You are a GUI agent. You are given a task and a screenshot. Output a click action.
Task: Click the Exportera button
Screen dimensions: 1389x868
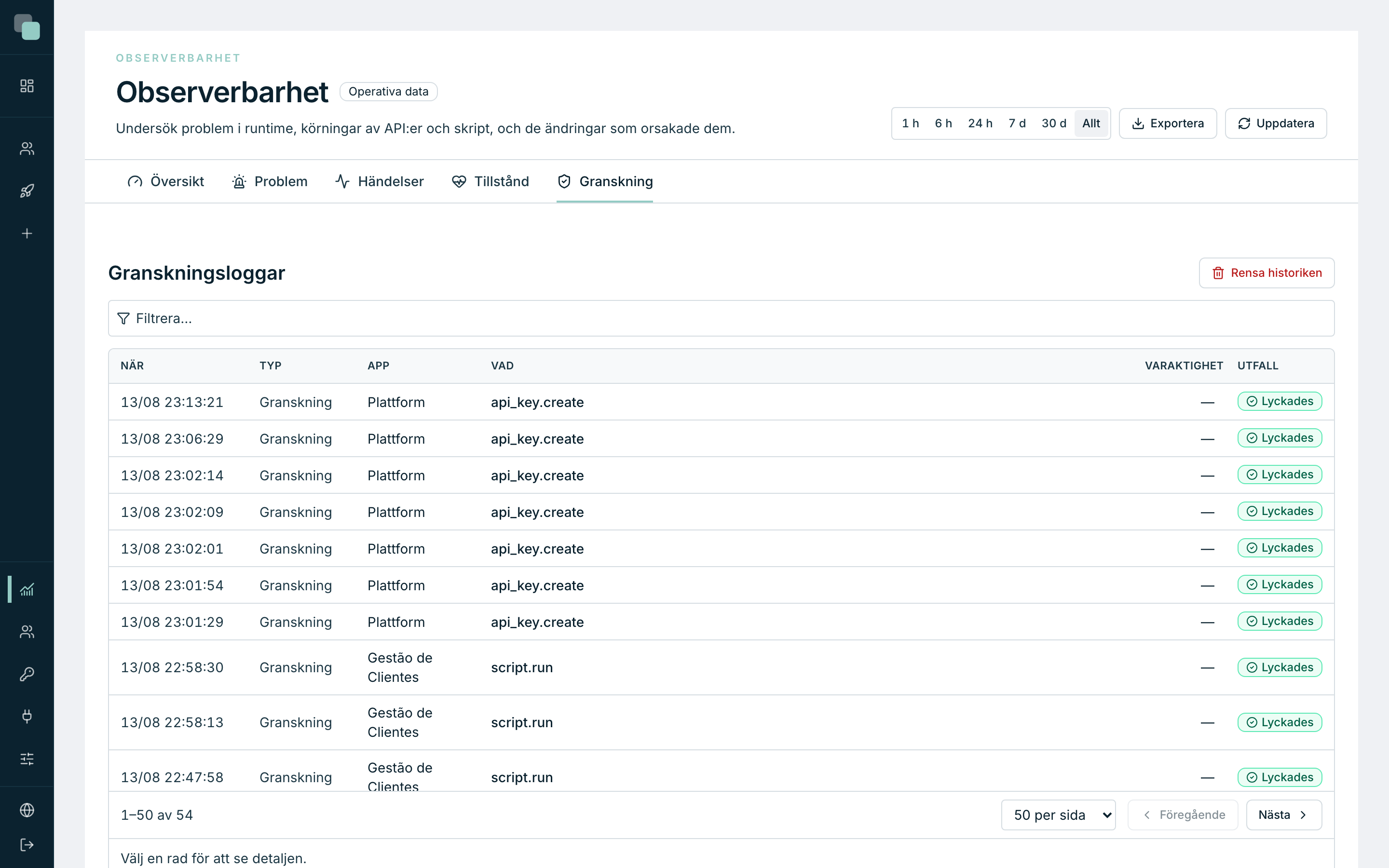pyautogui.click(x=1168, y=123)
